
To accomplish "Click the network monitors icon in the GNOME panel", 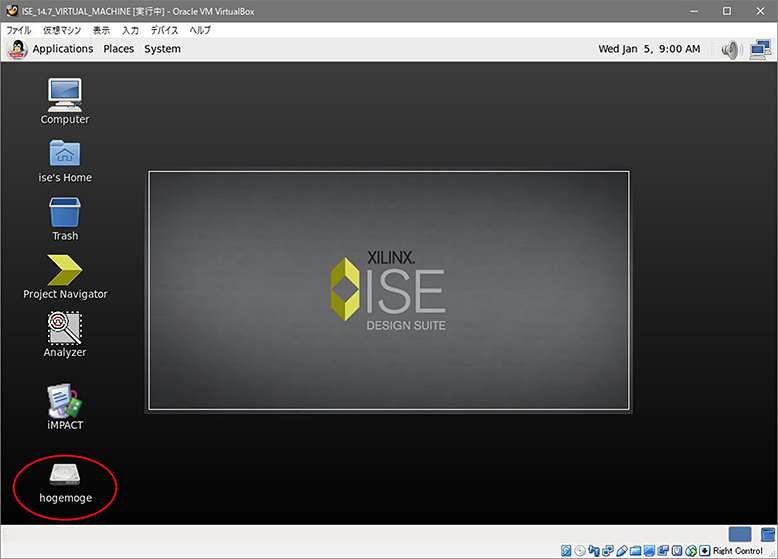I will [760, 50].
